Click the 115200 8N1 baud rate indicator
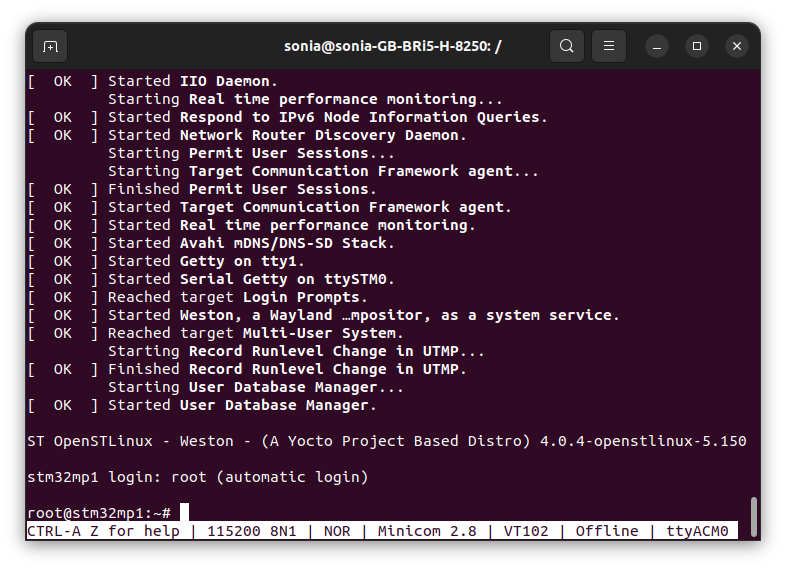This screenshot has height=569, width=786. 252,531
